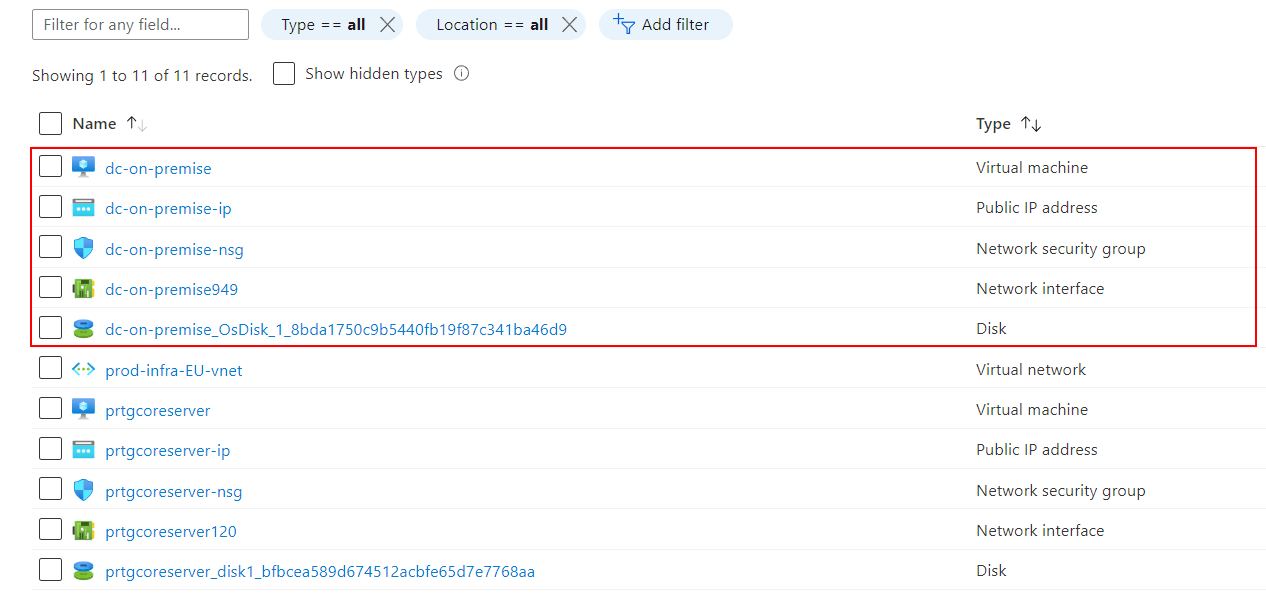Check the dc-on-premise row checkbox
The width and height of the screenshot is (1266, 611).
point(50,167)
